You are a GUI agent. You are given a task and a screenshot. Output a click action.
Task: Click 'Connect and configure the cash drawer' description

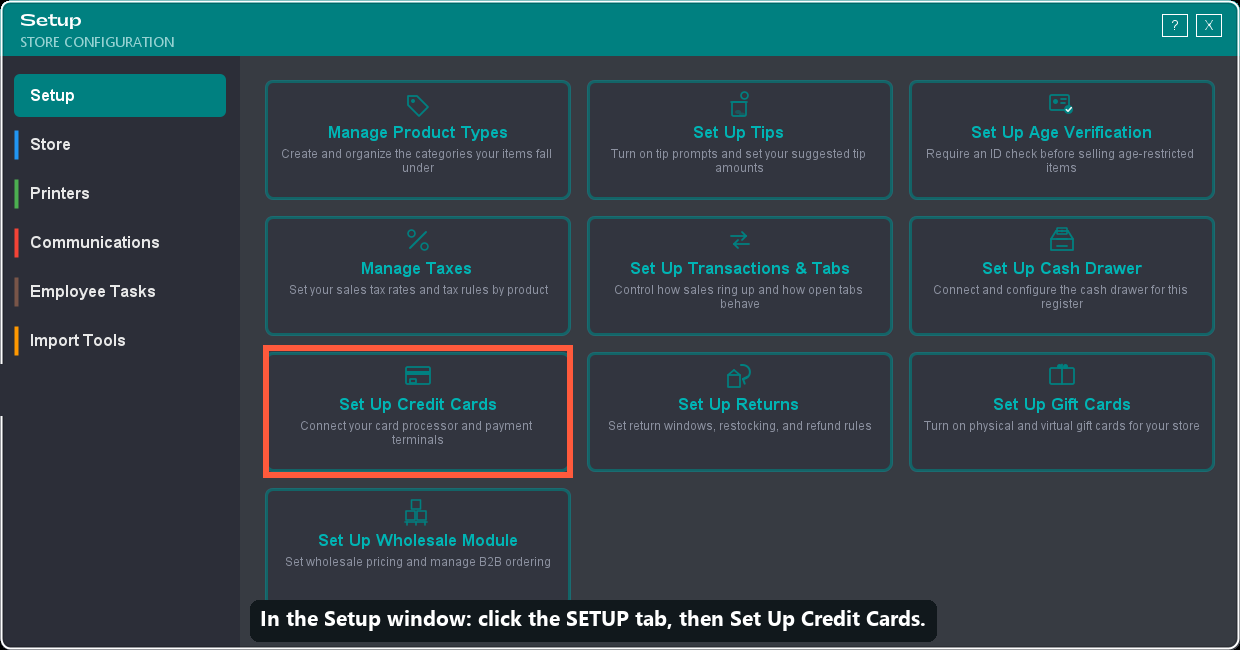[x=1062, y=297]
